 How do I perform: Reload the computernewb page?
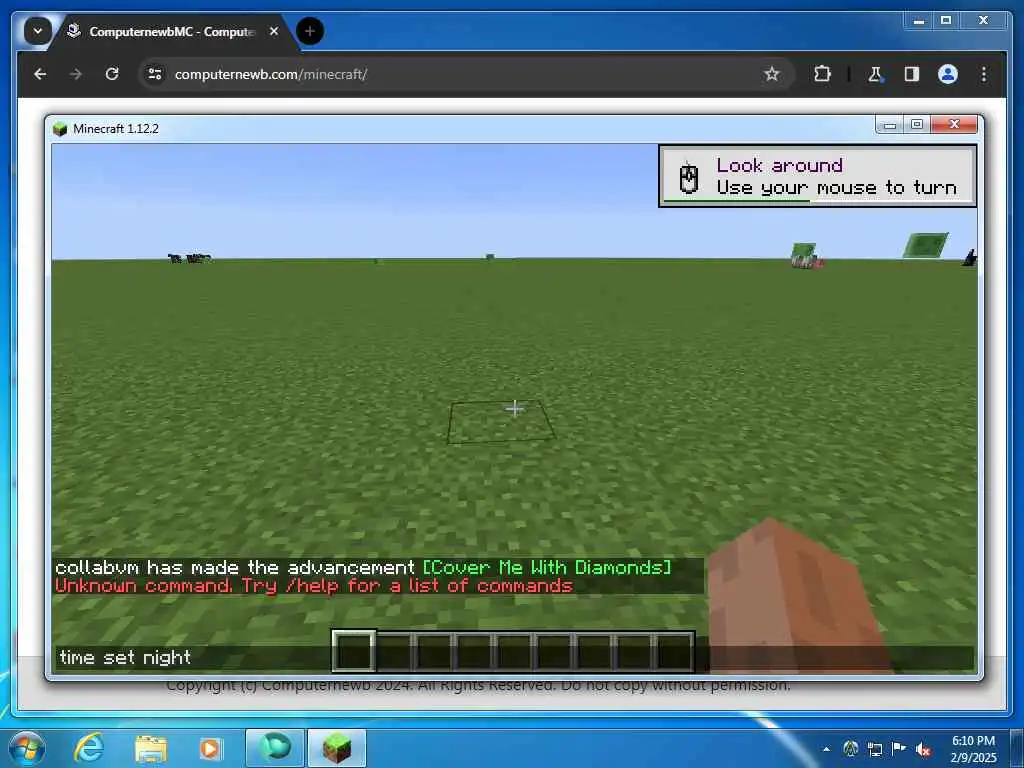tap(112, 74)
